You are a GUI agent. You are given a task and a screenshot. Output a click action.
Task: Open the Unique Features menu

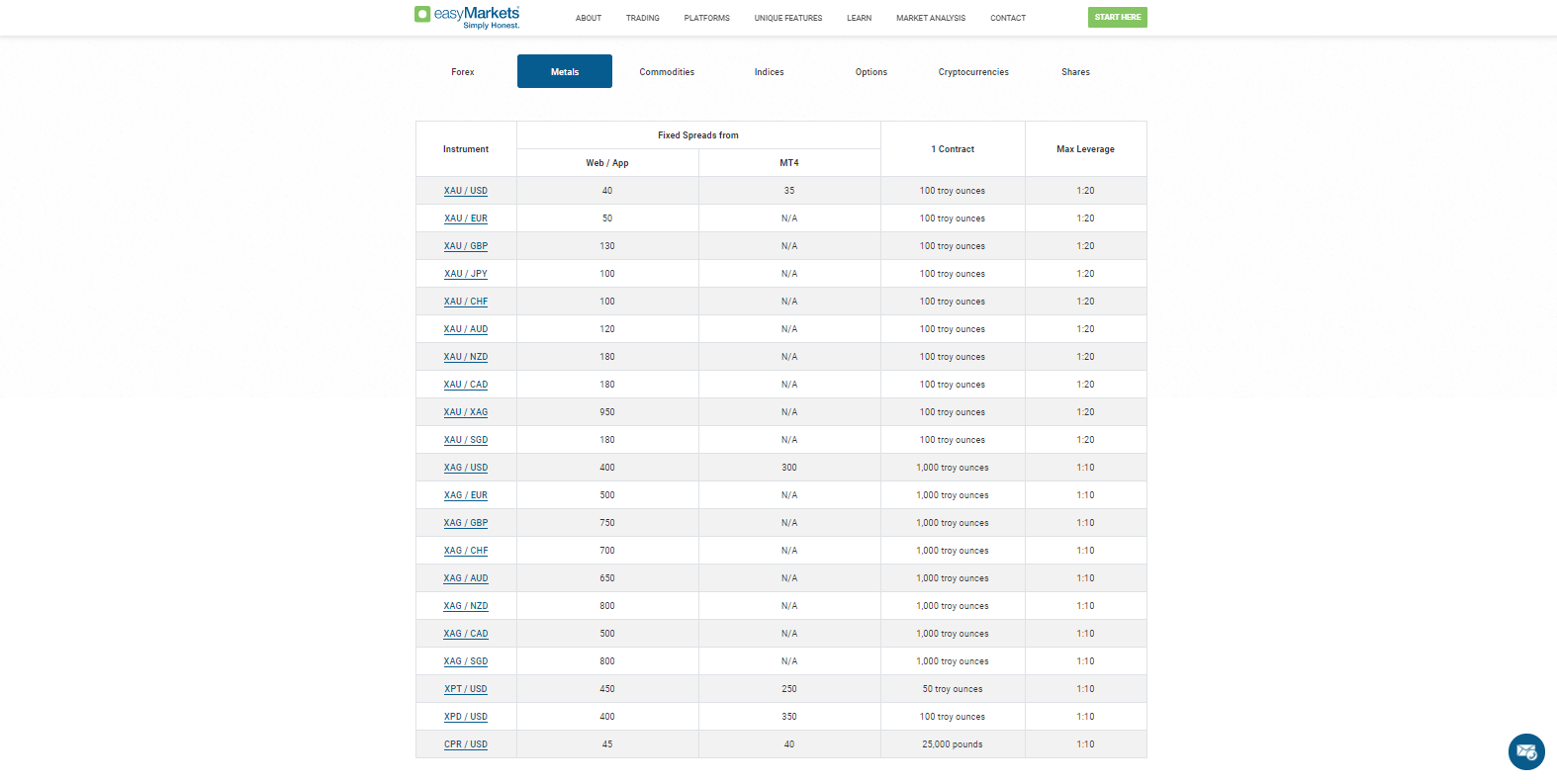tap(788, 18)
